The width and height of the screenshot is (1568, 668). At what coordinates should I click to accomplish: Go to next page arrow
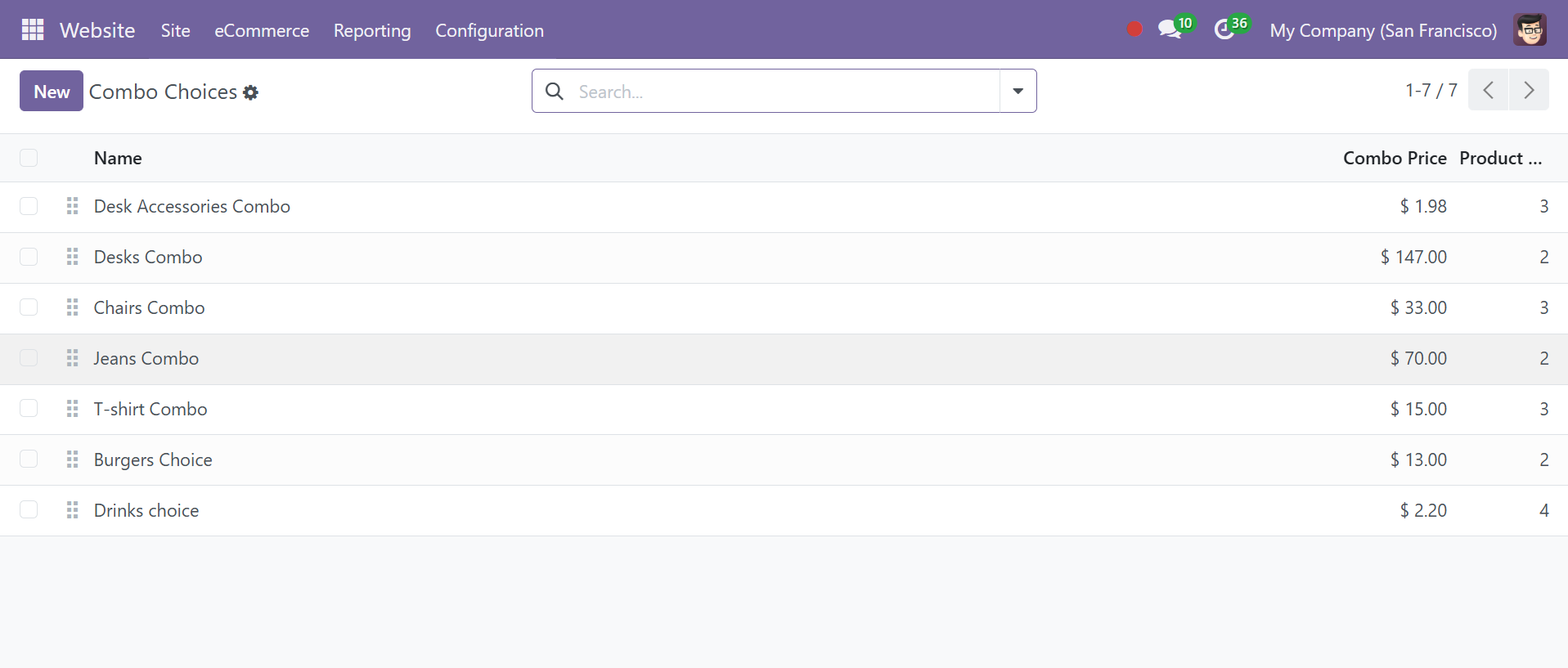(x=1529, y=90)
